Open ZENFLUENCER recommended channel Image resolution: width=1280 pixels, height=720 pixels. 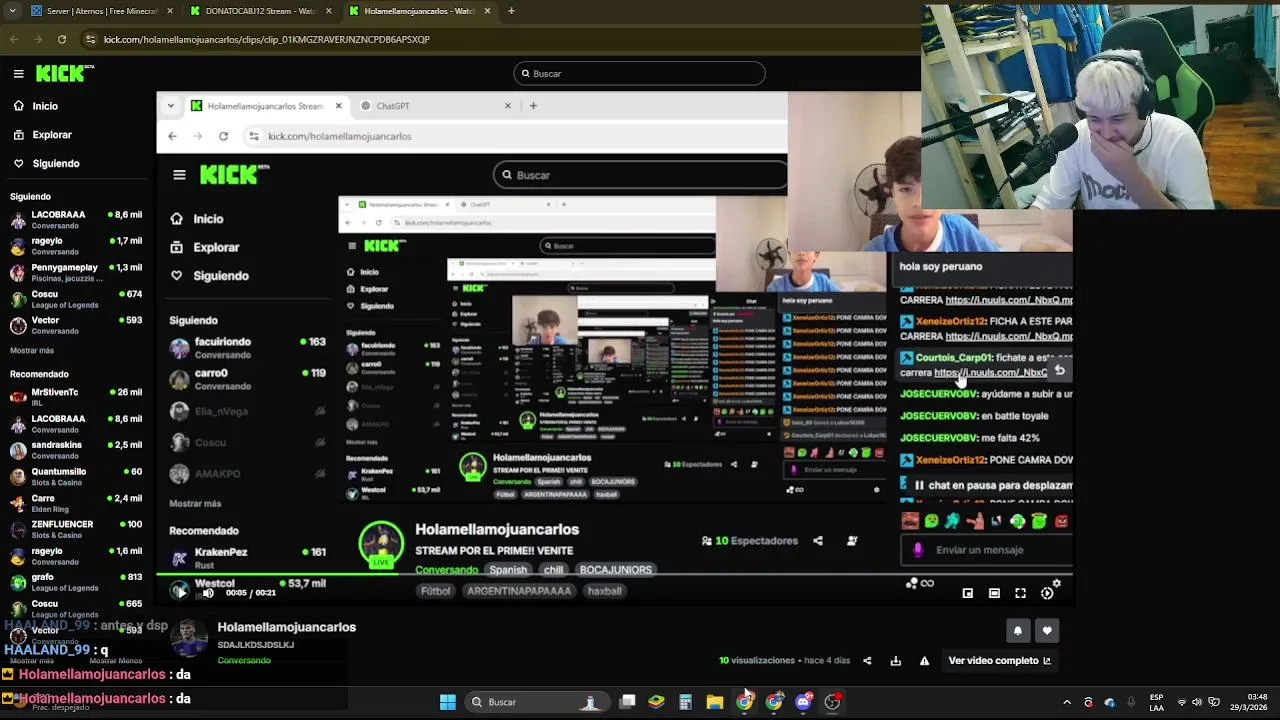(76, 529)
